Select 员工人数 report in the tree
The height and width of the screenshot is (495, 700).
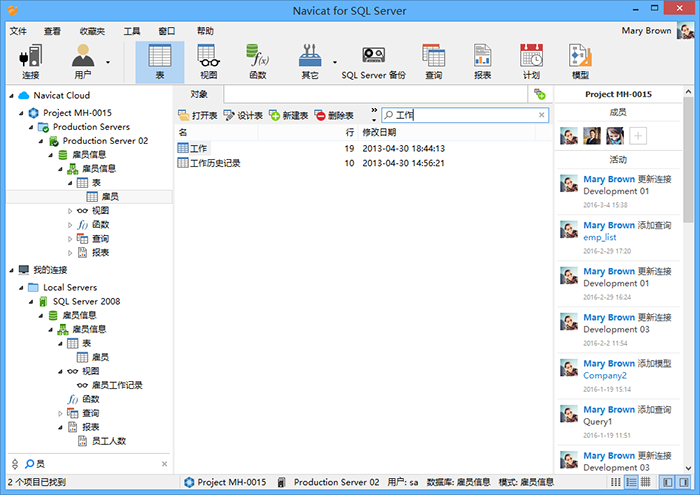(x=109, y=441)
